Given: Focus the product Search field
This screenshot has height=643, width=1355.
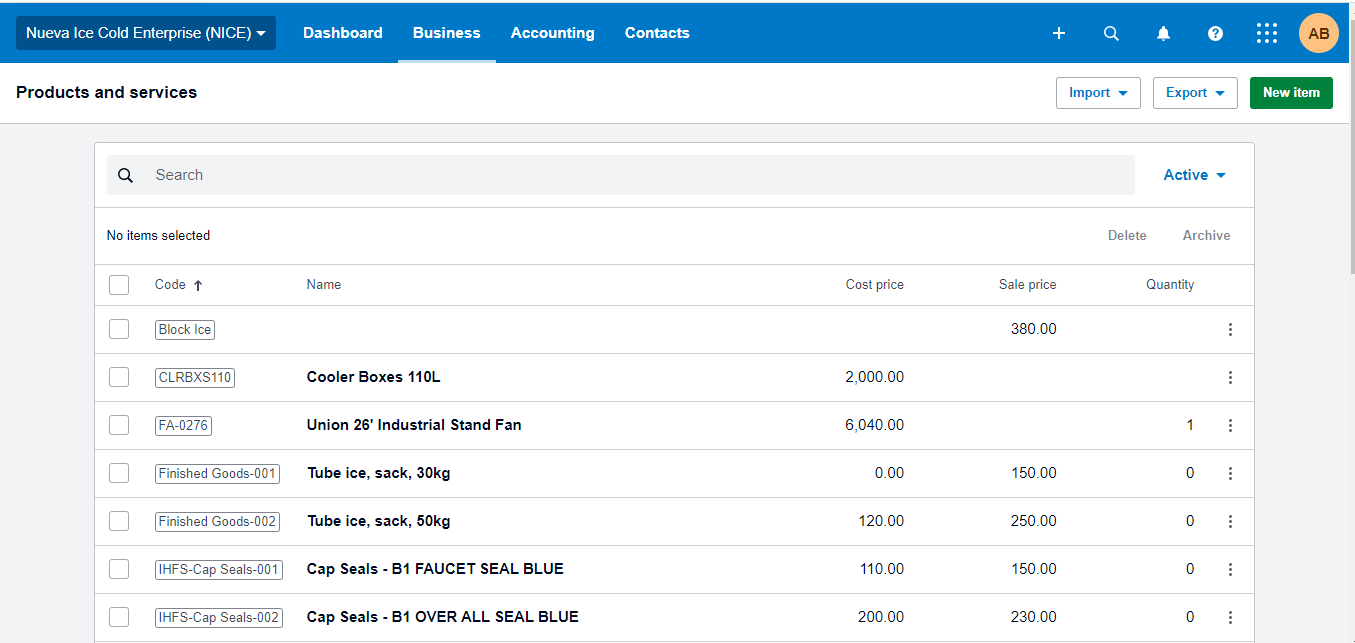Looking at the screenshot, I should (x=640, y=175).
